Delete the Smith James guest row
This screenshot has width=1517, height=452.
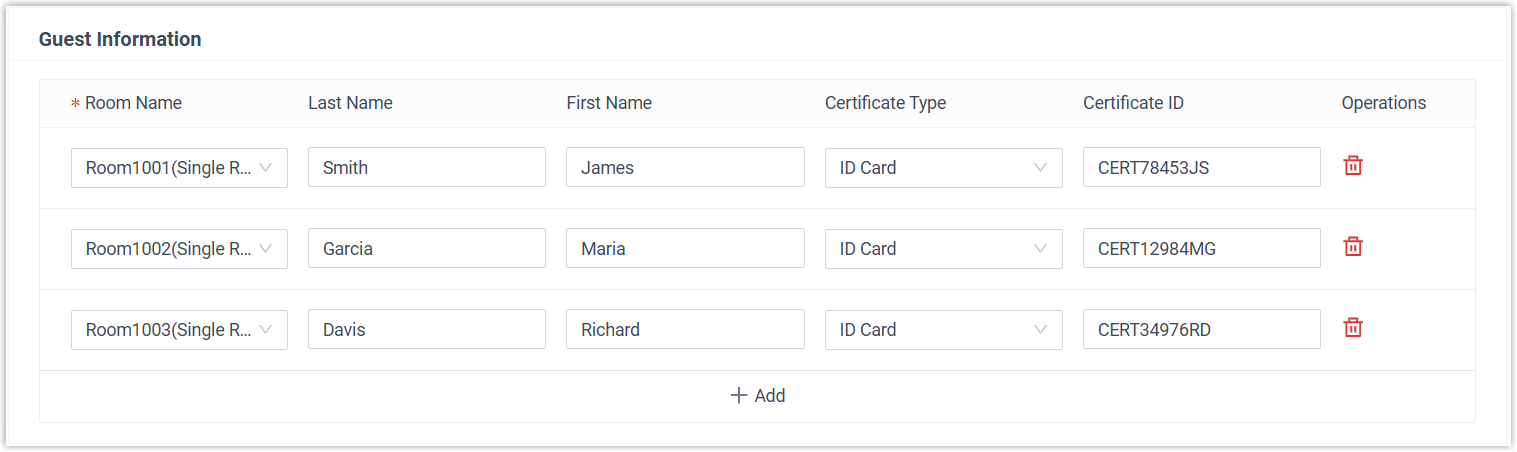point(1352,166)
